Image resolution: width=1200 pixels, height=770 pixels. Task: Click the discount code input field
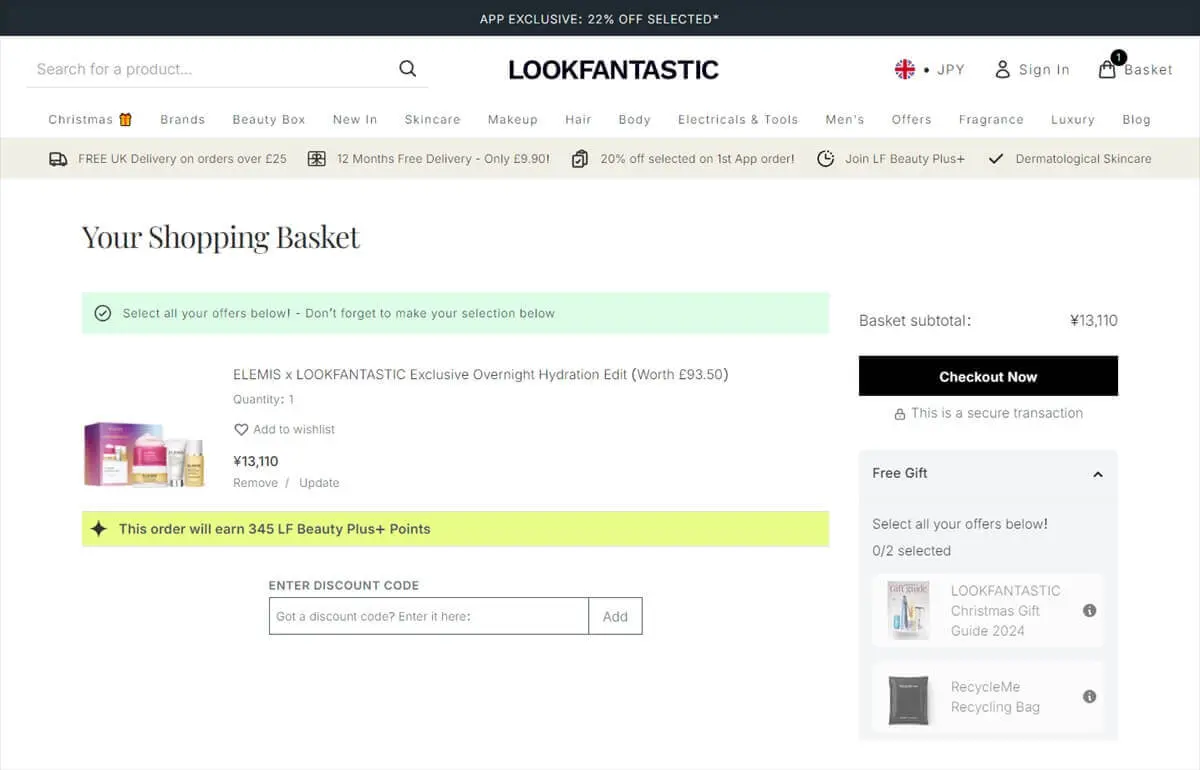[x=429, y=616]
